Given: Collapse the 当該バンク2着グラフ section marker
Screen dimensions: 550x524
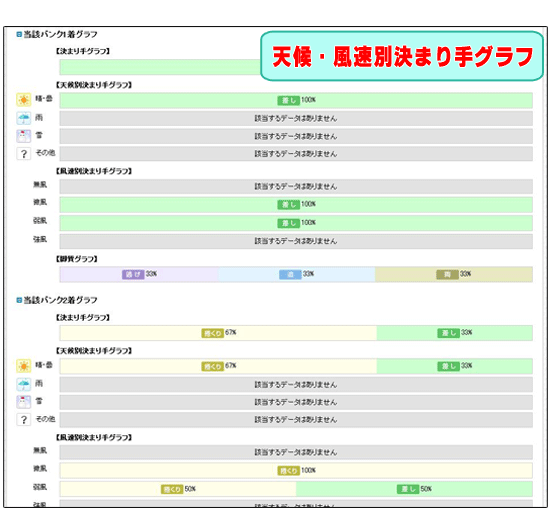Looking at the screenshot, I should [x=19, y=300].
